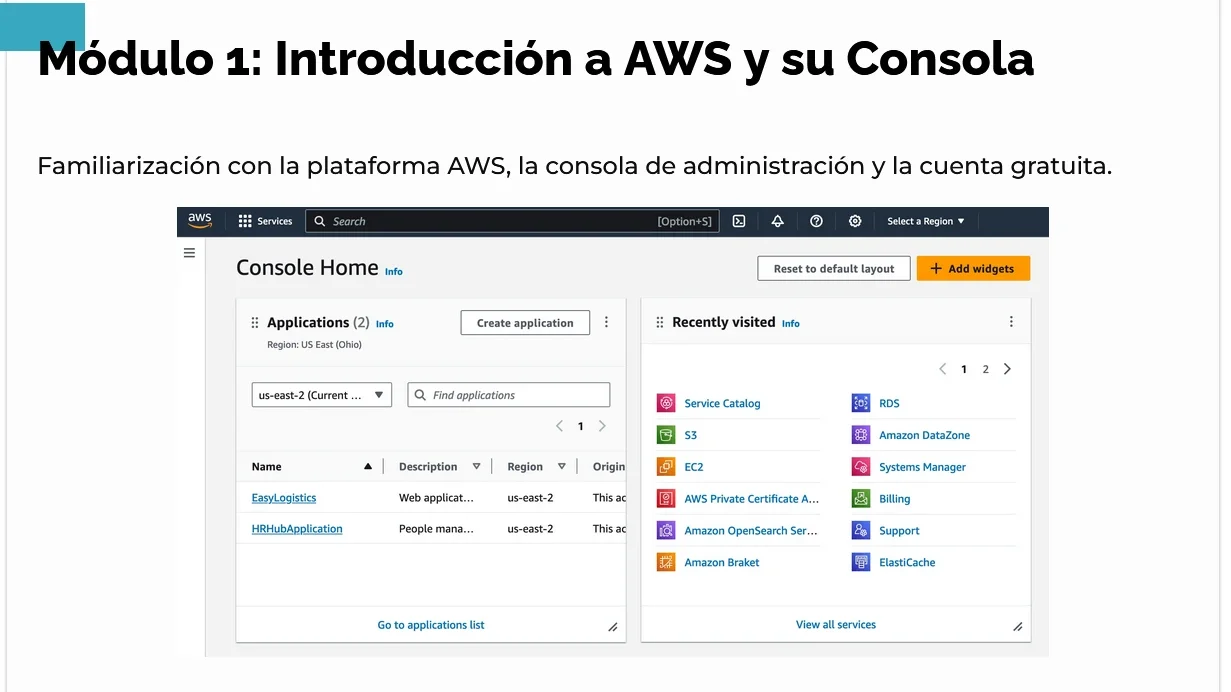Click the search magnifier in header
This screenshot has height=692, width=1231.
[320, 221]
